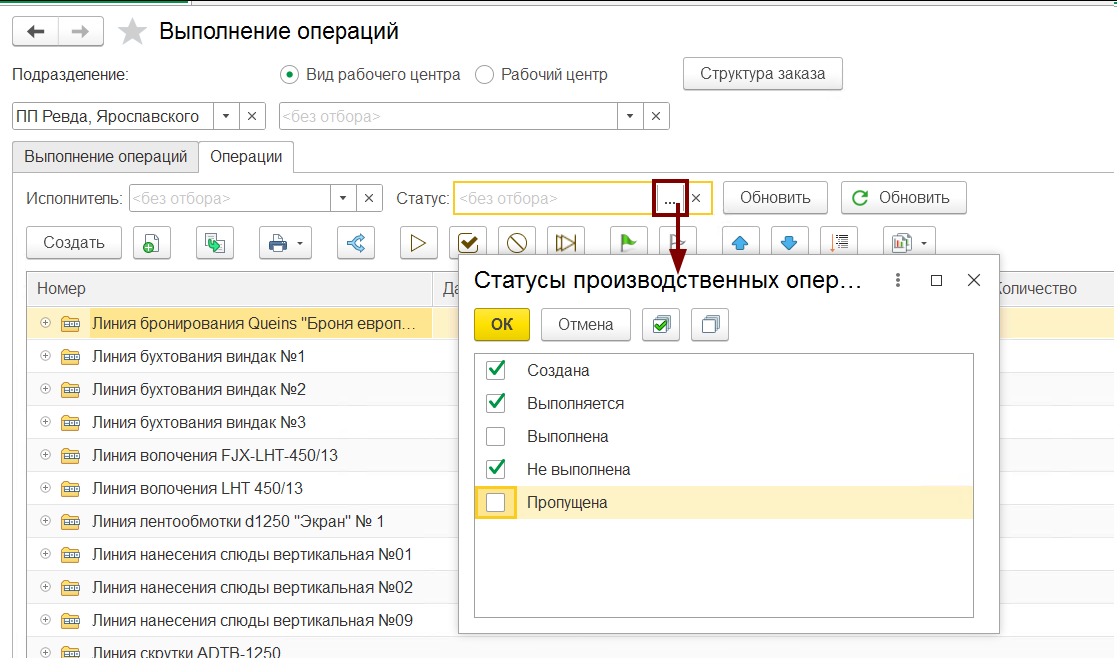Select Линия нанесения слюды вертикальная №09 row
Image resolution: width=1117 pixels, height=658 pixels.
point(242,620)
